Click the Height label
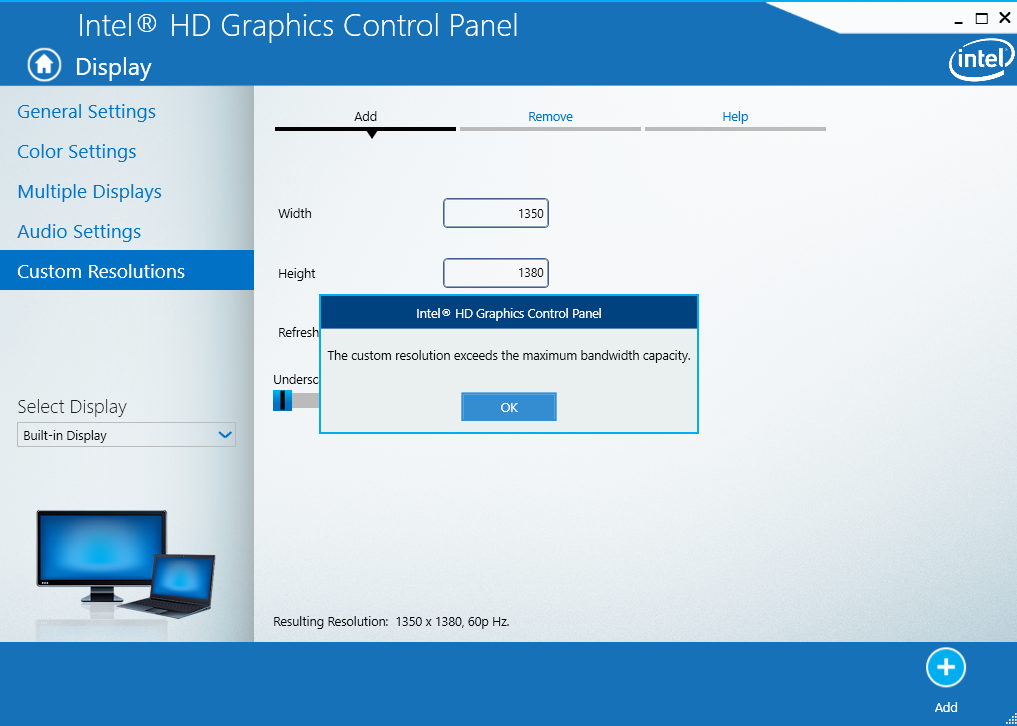 pyautogui.click(x=296, y=274)
